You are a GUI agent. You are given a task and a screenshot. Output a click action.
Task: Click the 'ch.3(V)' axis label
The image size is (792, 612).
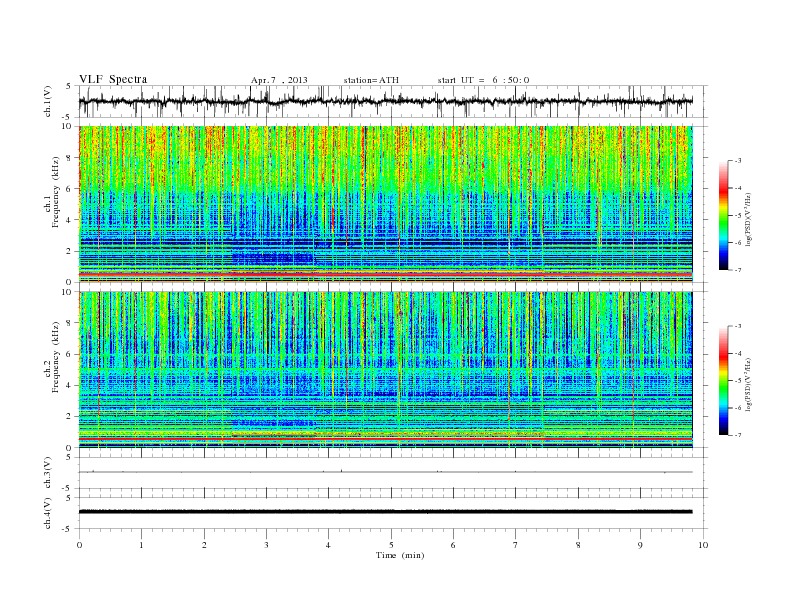pyautogui.click(x=48, y=473)
